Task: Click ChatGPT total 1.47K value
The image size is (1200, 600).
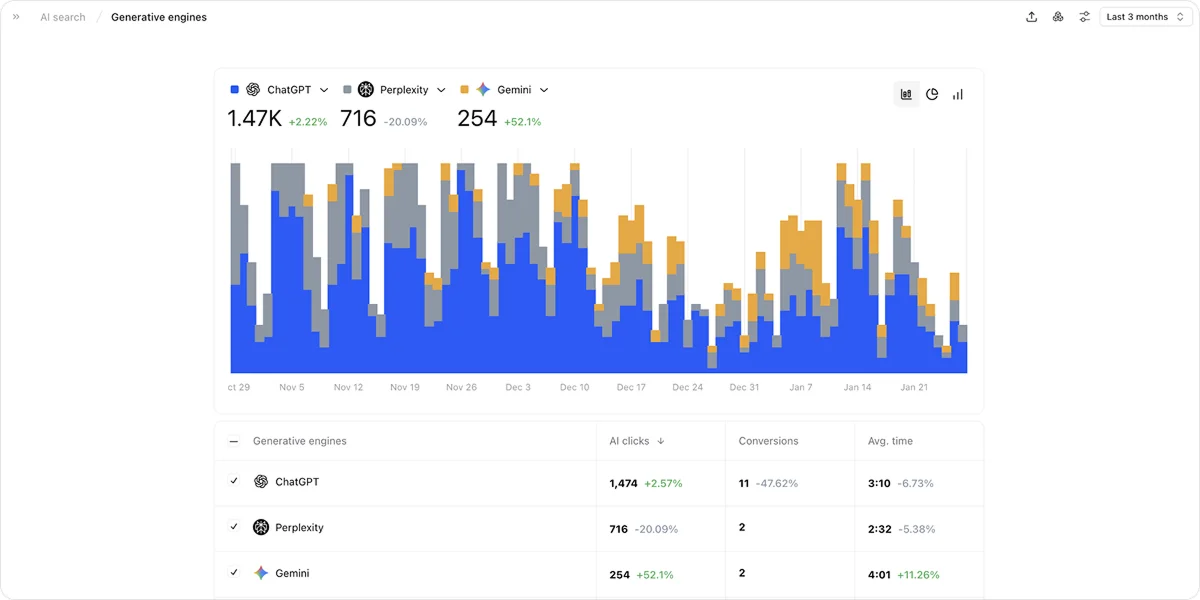Action: [x=255, y=119]
